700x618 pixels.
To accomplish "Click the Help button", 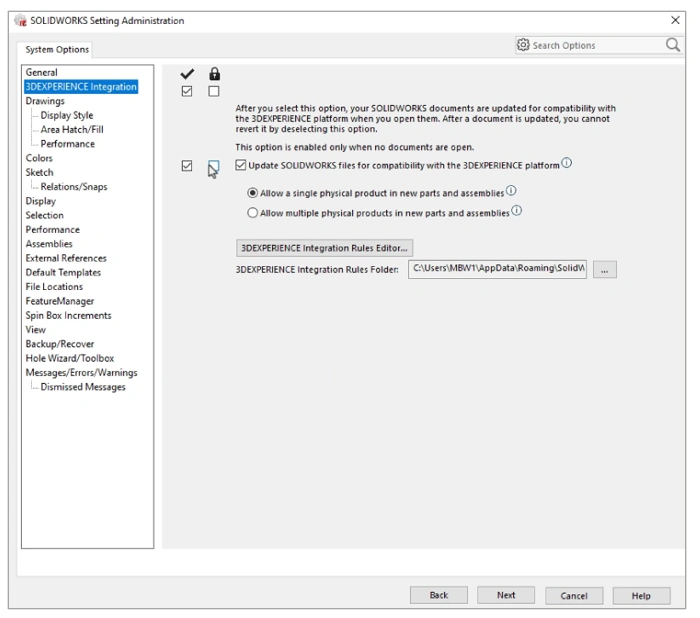I will (641, 596).
